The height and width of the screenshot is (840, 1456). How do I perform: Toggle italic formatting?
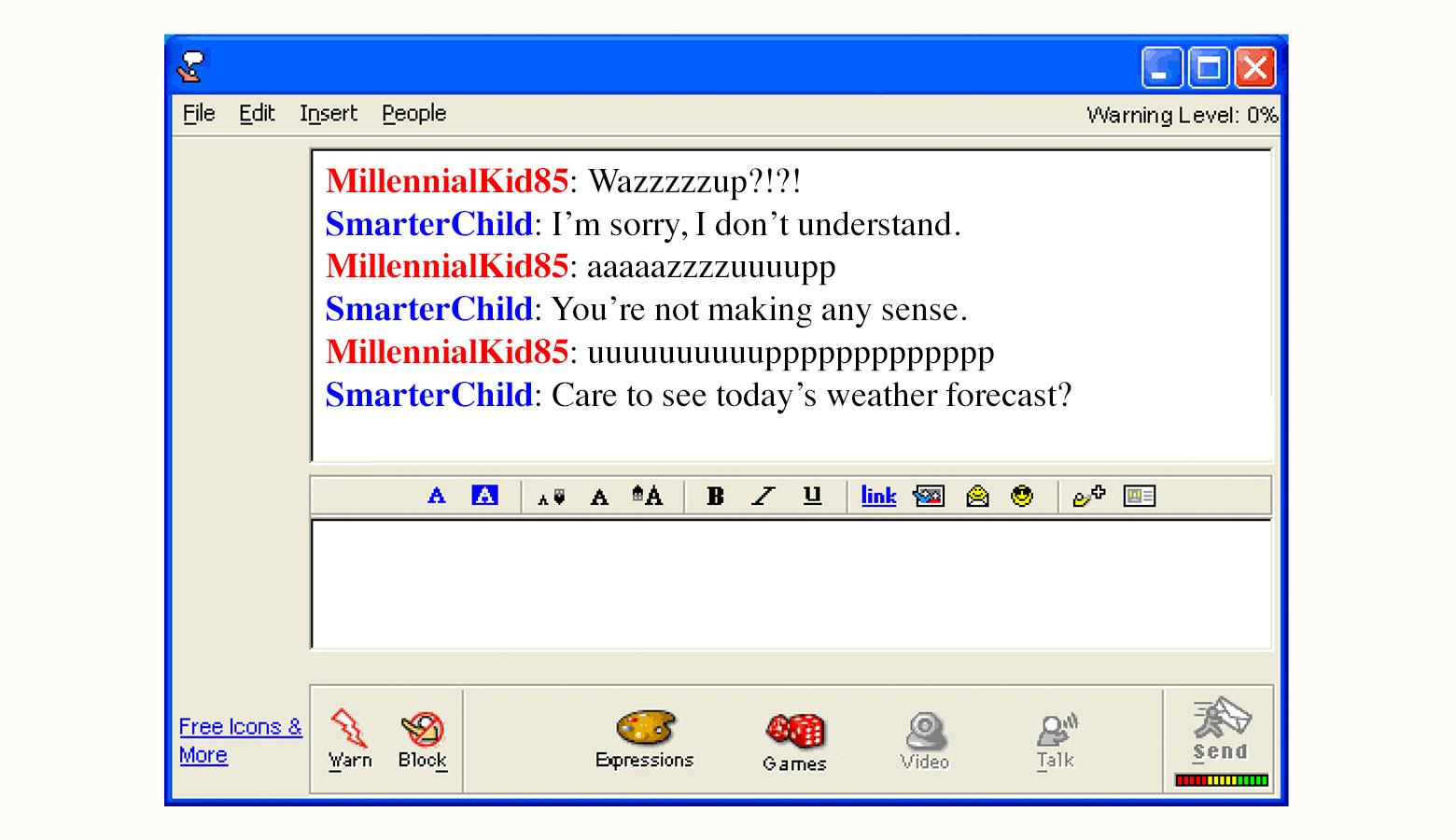tap(763, 496)
